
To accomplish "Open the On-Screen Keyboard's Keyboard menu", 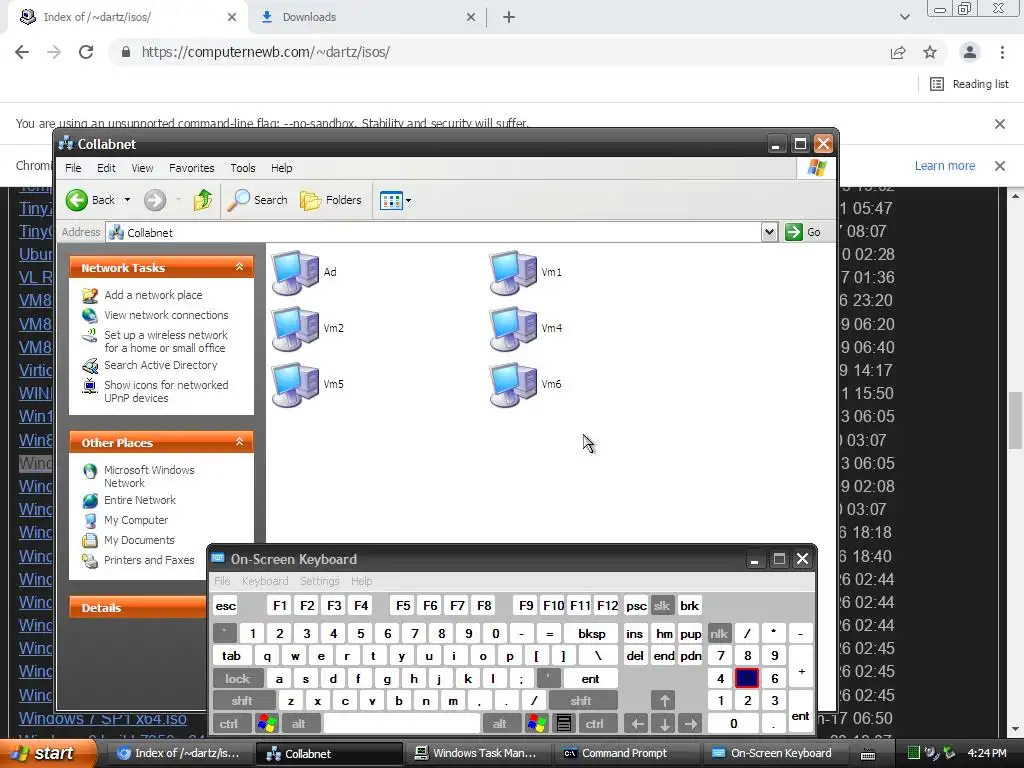I will click(x=264, y=581).
